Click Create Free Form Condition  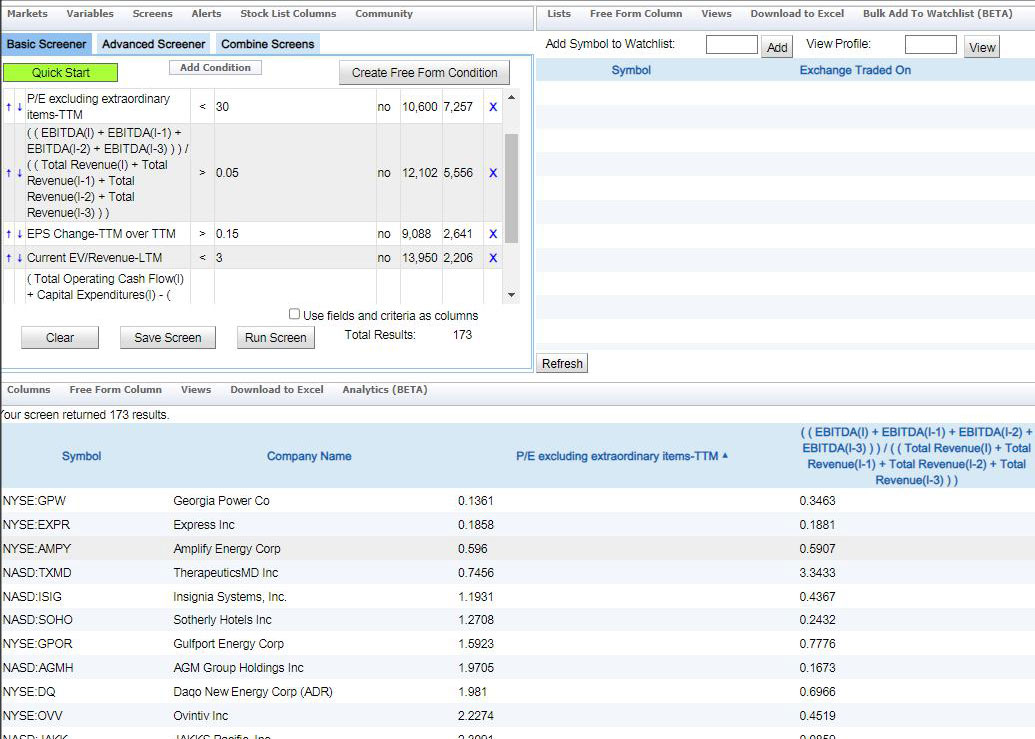423,72
